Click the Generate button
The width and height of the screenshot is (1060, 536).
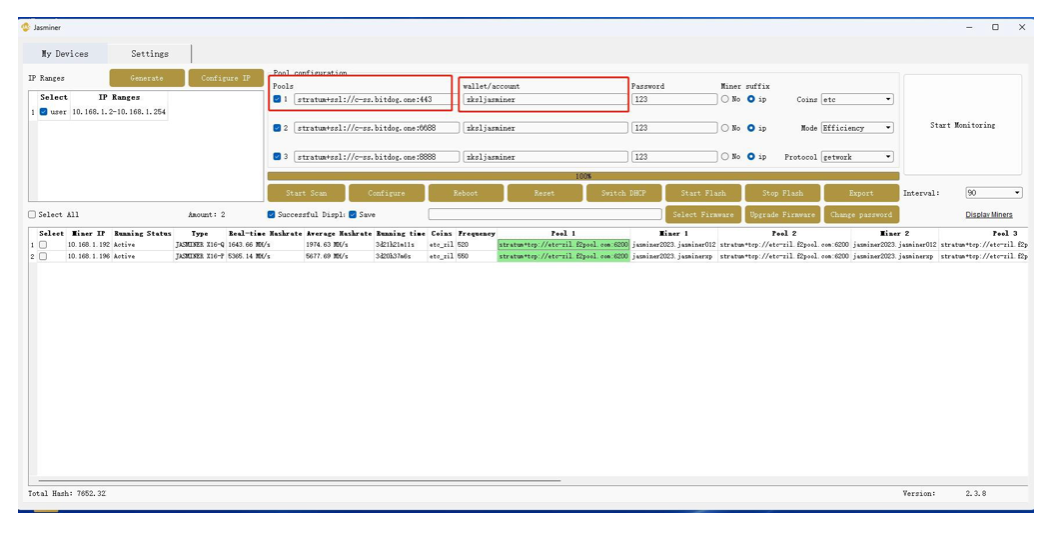[x=147, y=78]
